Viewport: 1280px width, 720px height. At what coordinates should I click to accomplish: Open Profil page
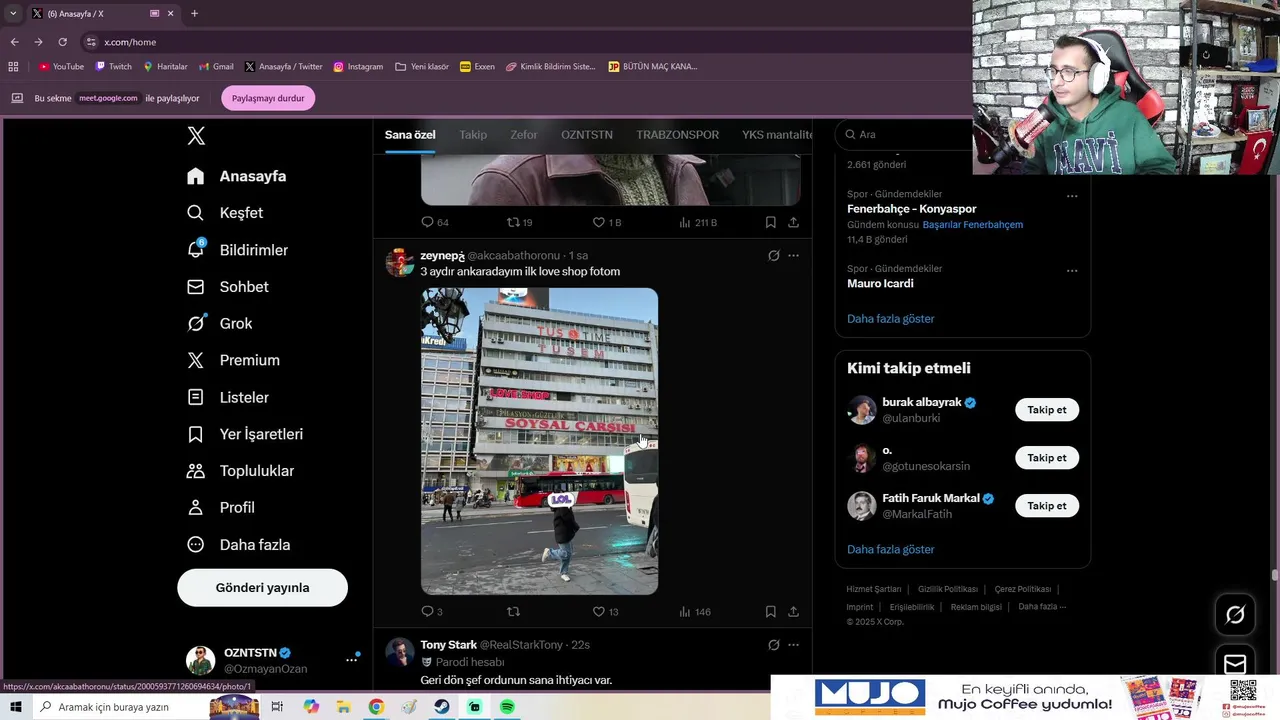(x=221, y=507)
